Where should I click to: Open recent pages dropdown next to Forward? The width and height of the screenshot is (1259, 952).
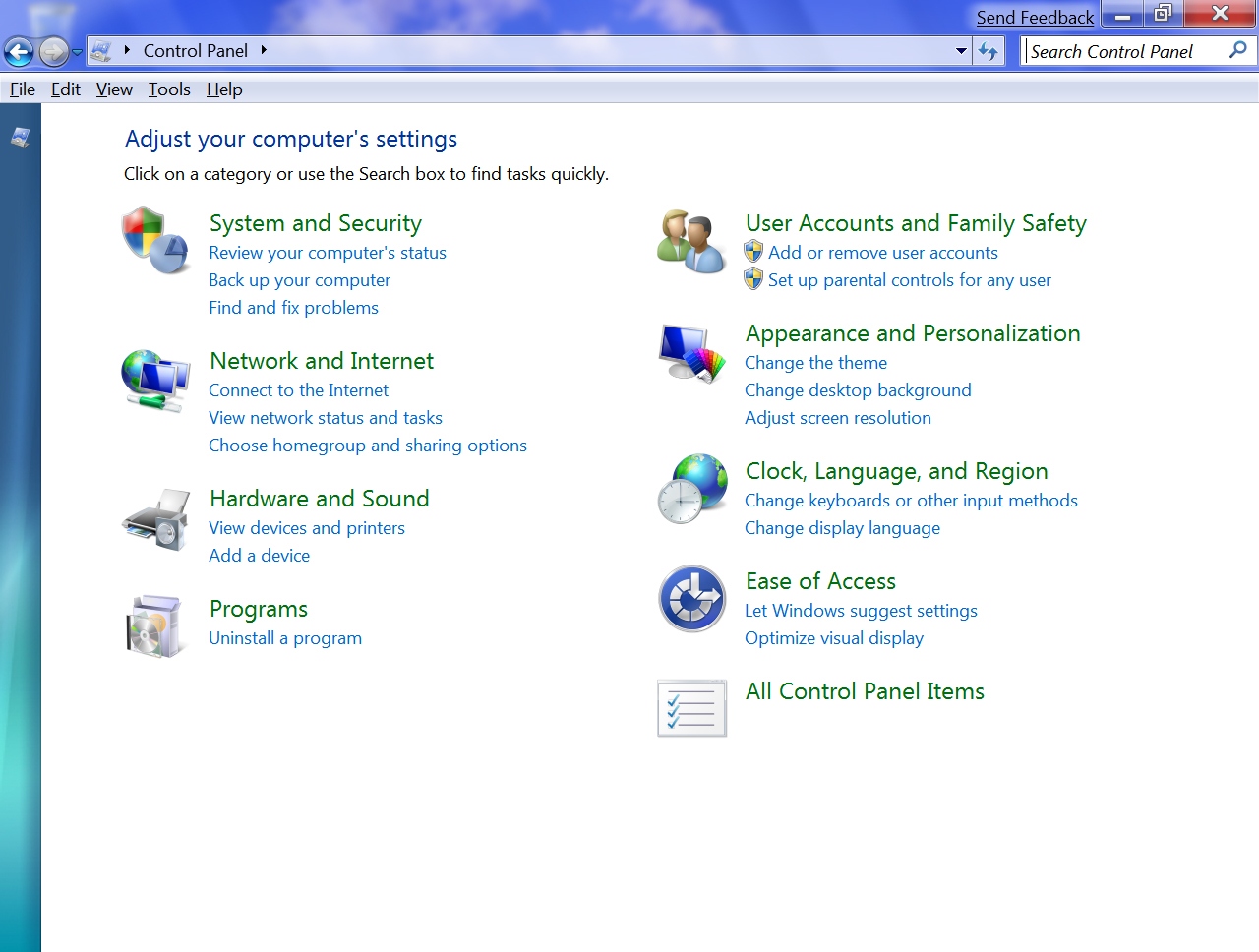(77, 52)
